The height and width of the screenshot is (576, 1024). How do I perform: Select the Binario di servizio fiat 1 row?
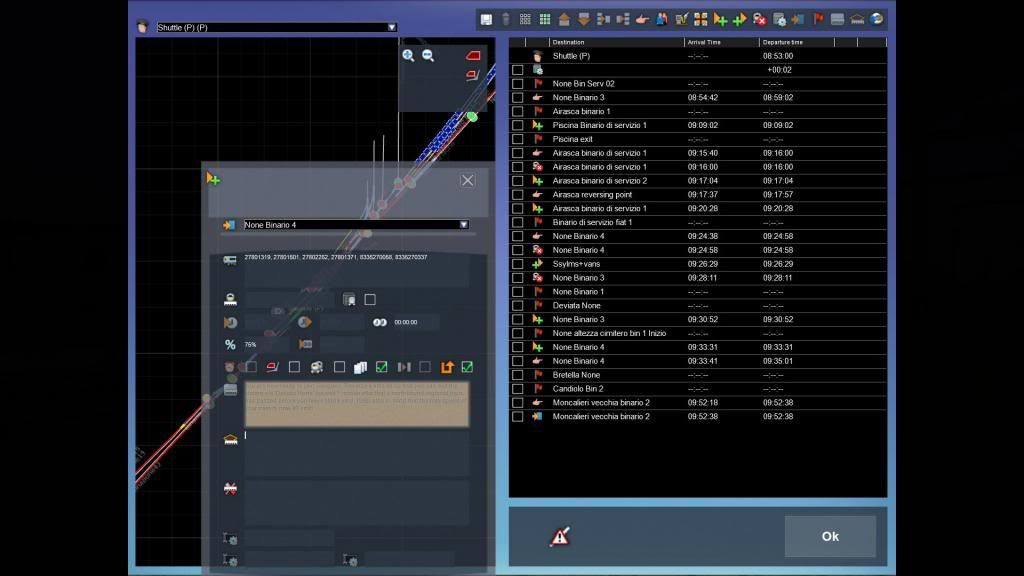[x=697, y=223]
